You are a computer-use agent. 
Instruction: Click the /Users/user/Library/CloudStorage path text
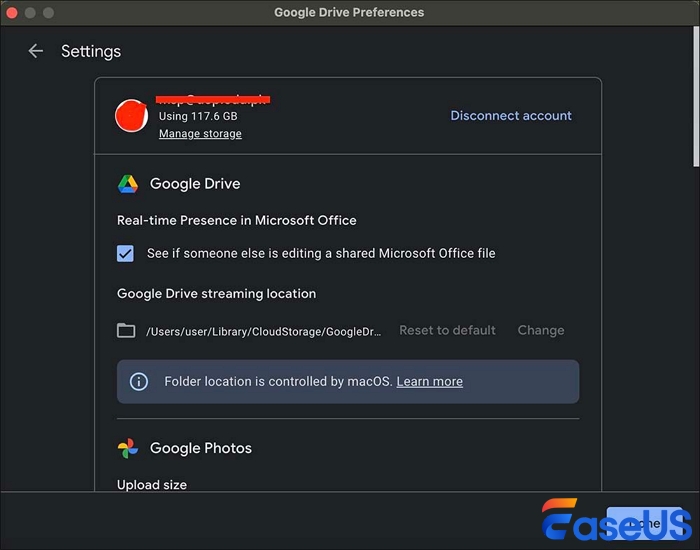[x=263, y=330]
